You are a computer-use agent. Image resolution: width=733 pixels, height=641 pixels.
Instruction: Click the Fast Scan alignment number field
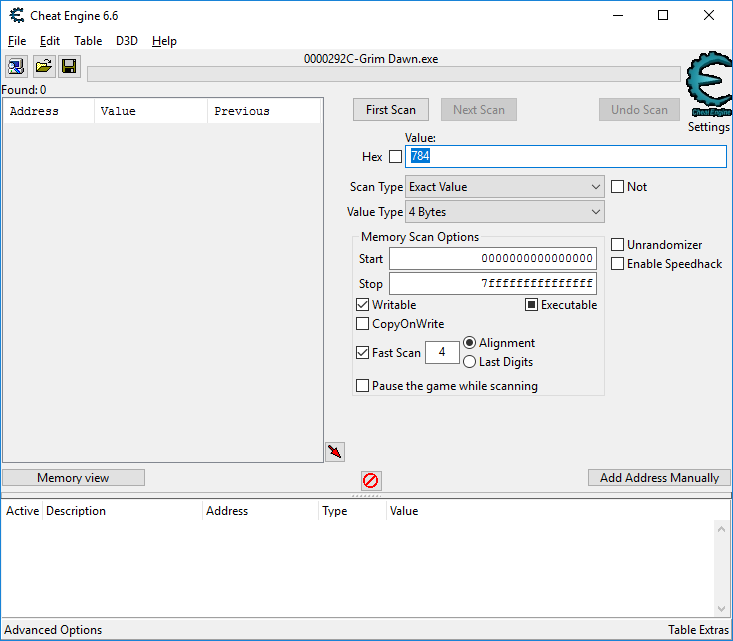point(442,353)
